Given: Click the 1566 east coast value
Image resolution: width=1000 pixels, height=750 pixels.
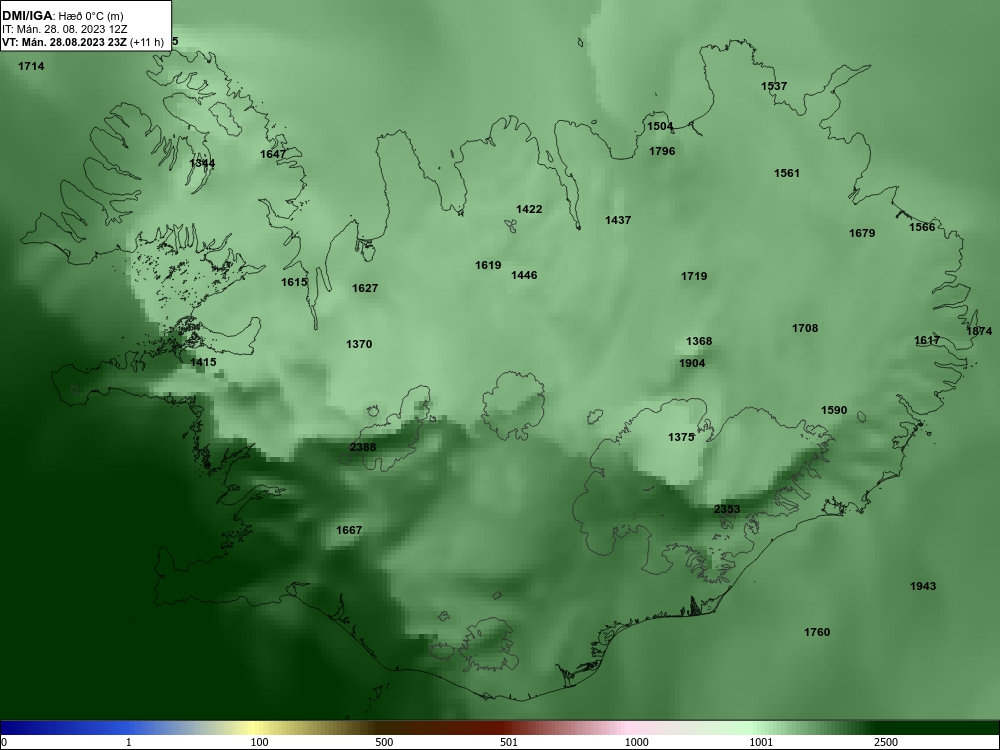Looking at the screenshot, I should pyautogui.click(x=922, y=227).
